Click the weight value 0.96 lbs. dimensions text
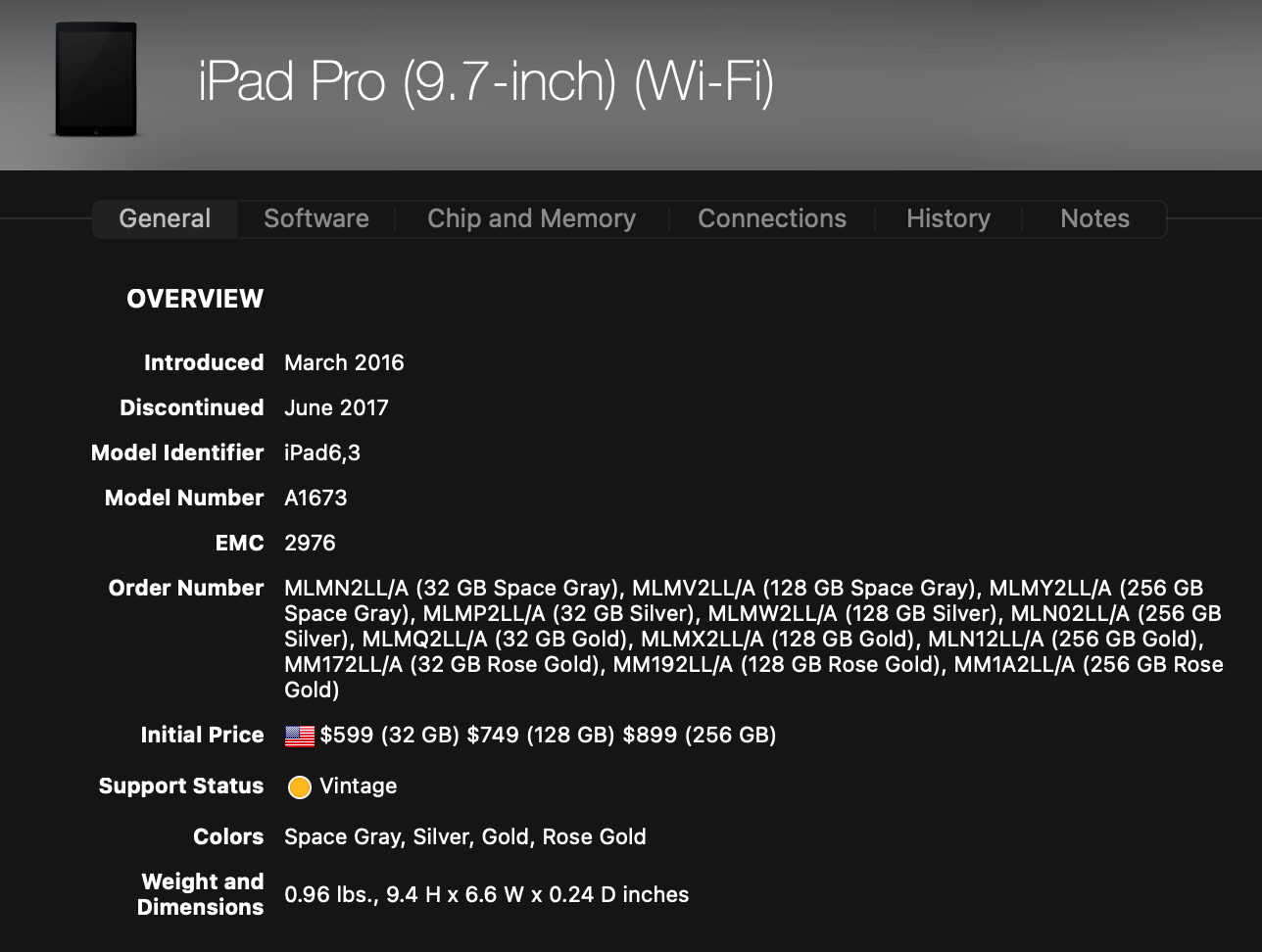The image size is (1262, 952). [487, 894]
